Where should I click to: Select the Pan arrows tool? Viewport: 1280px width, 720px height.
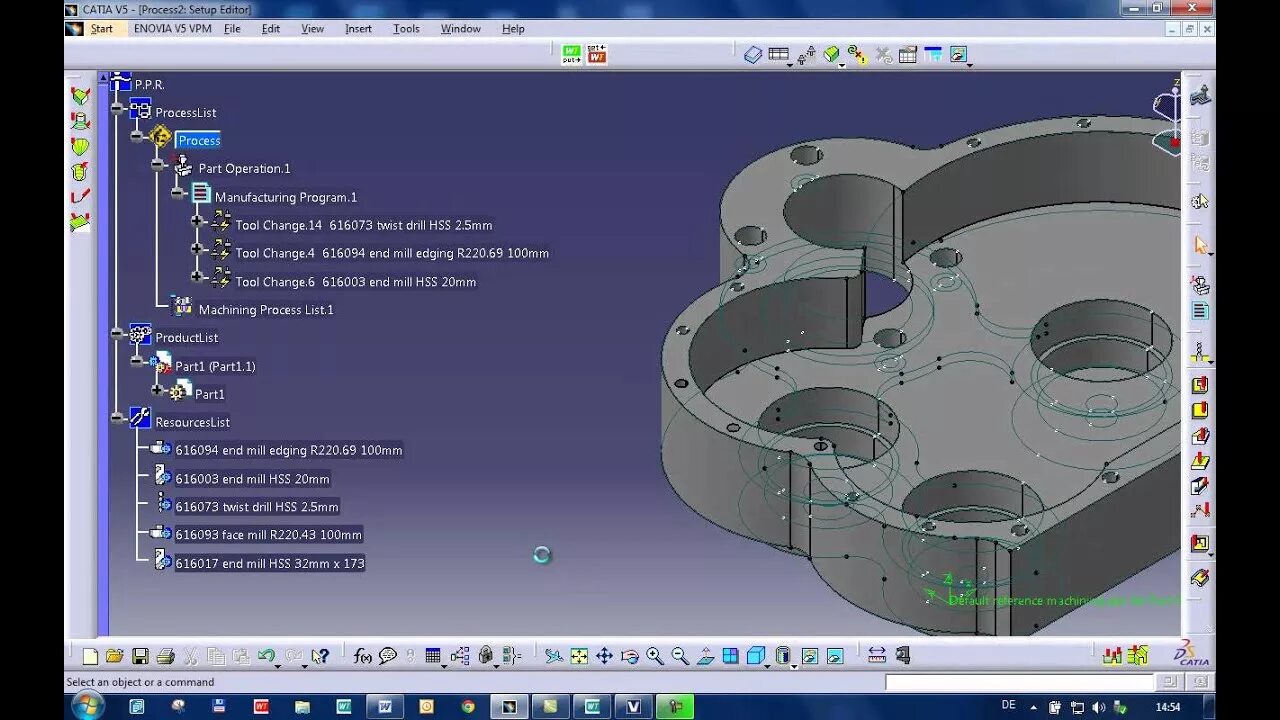pyautogui.click(x=604, y=656)
